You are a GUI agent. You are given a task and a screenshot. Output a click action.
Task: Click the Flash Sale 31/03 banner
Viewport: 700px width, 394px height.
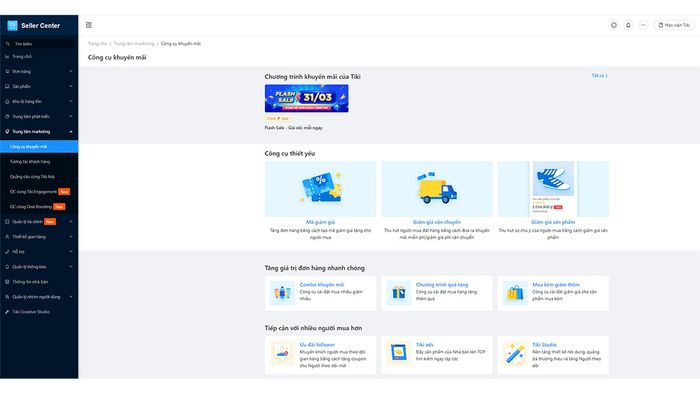307,98
